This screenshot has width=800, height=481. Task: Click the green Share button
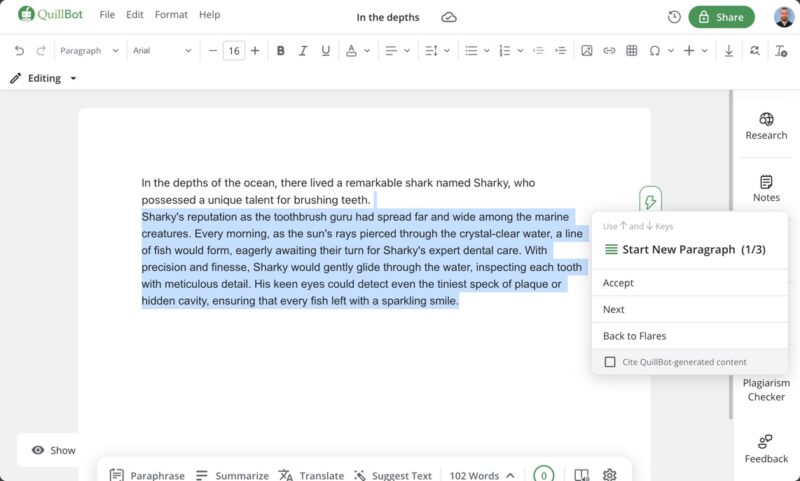[721, 17]
